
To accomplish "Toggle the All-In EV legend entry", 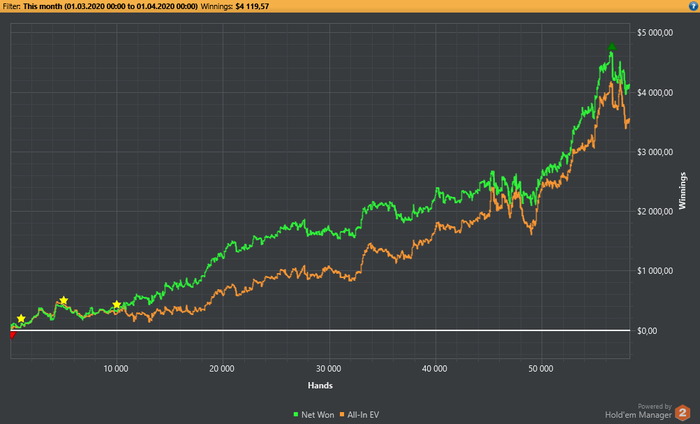I will (x=360, y=415).
